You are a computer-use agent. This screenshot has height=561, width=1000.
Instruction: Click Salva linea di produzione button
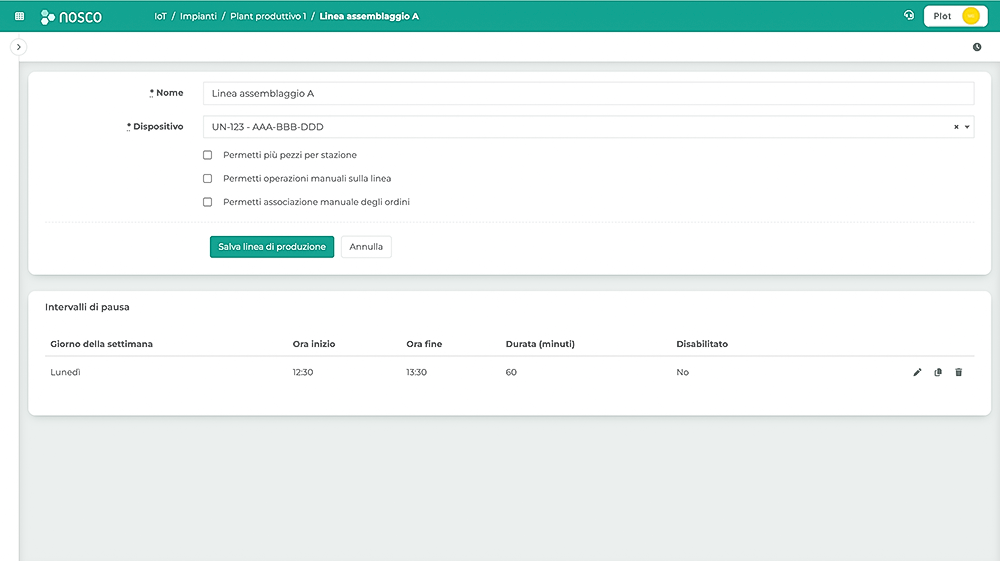coord(272,246)
